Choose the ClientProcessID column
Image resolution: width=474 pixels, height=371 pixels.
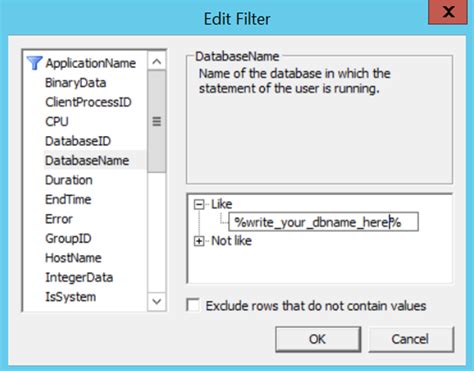pos(88,102)
